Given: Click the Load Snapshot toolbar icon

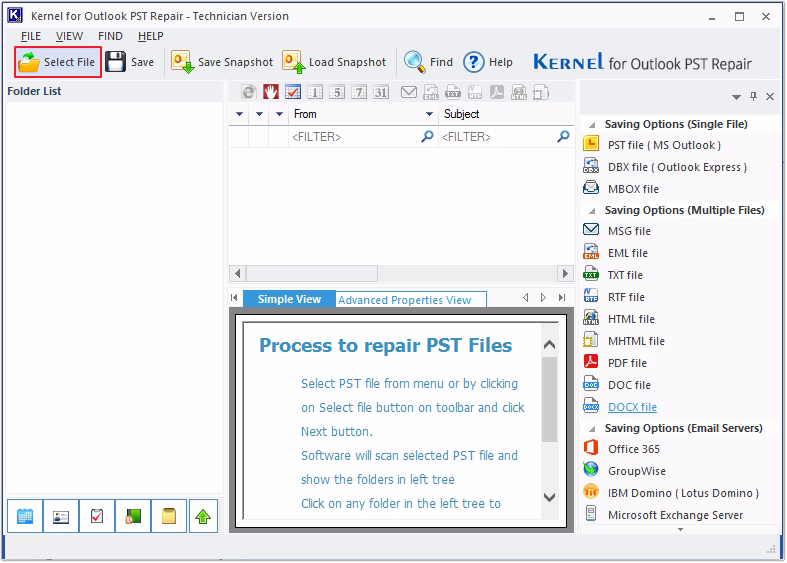Looking at the screenshot, I should [293, 62].
